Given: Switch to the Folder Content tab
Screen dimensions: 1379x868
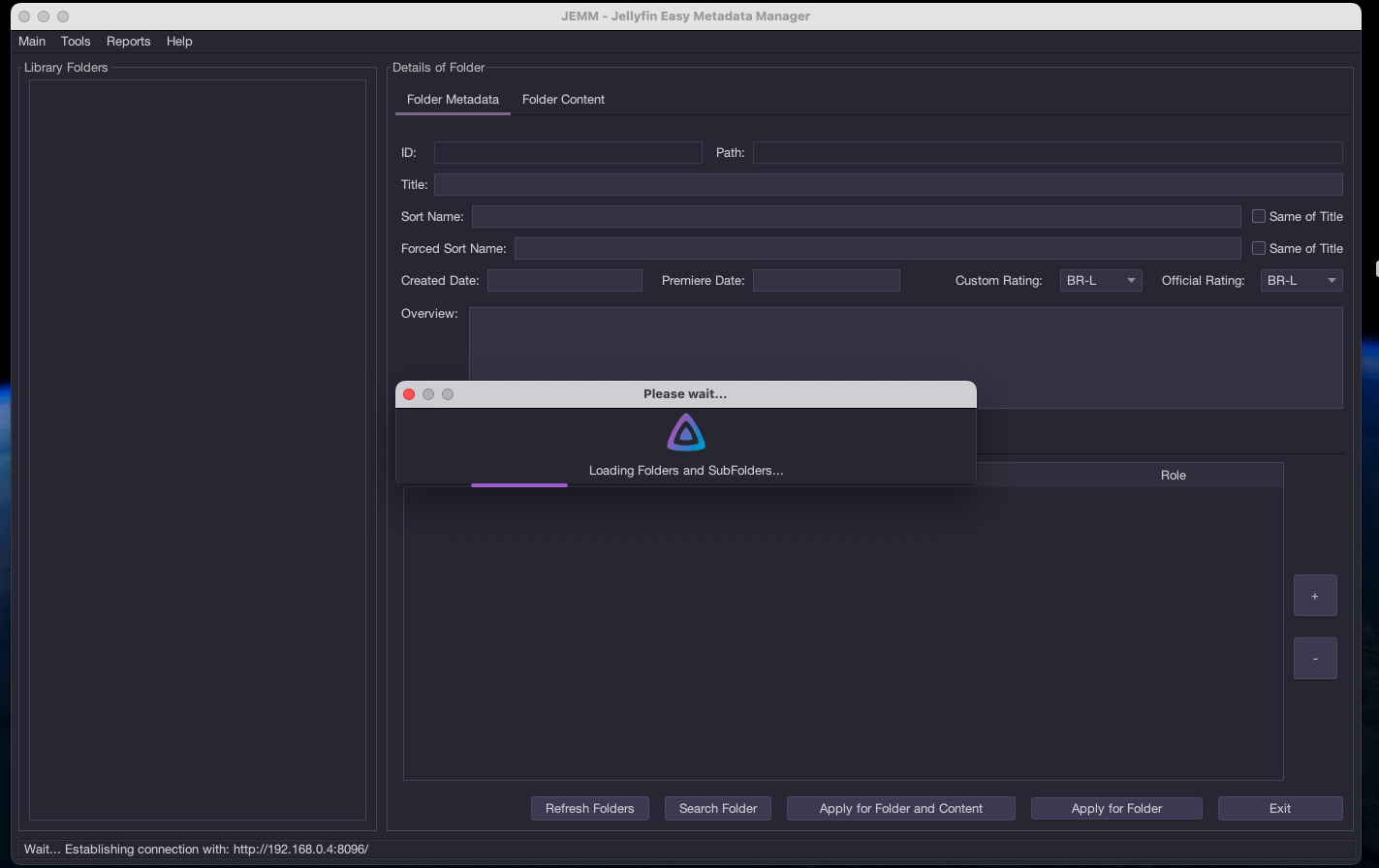Looking at the screenshot, I should coord(563,99).
